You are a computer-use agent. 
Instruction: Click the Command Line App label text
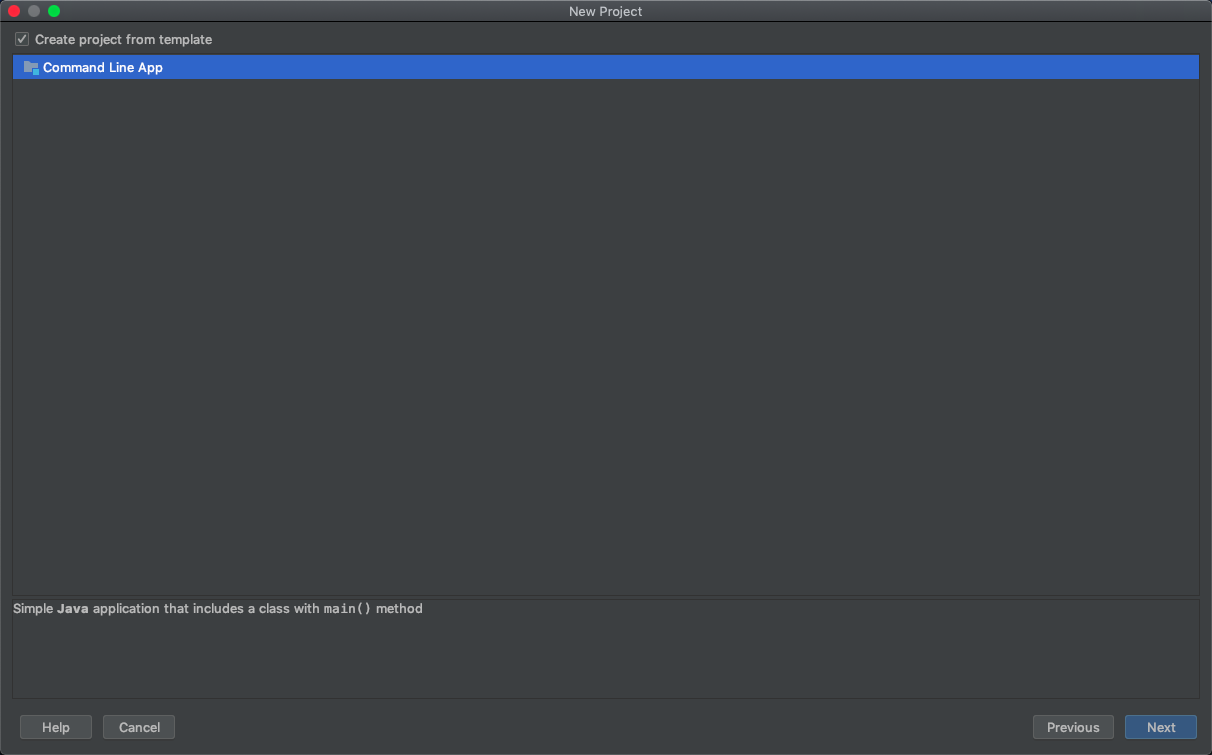click(x=103, y=67)
